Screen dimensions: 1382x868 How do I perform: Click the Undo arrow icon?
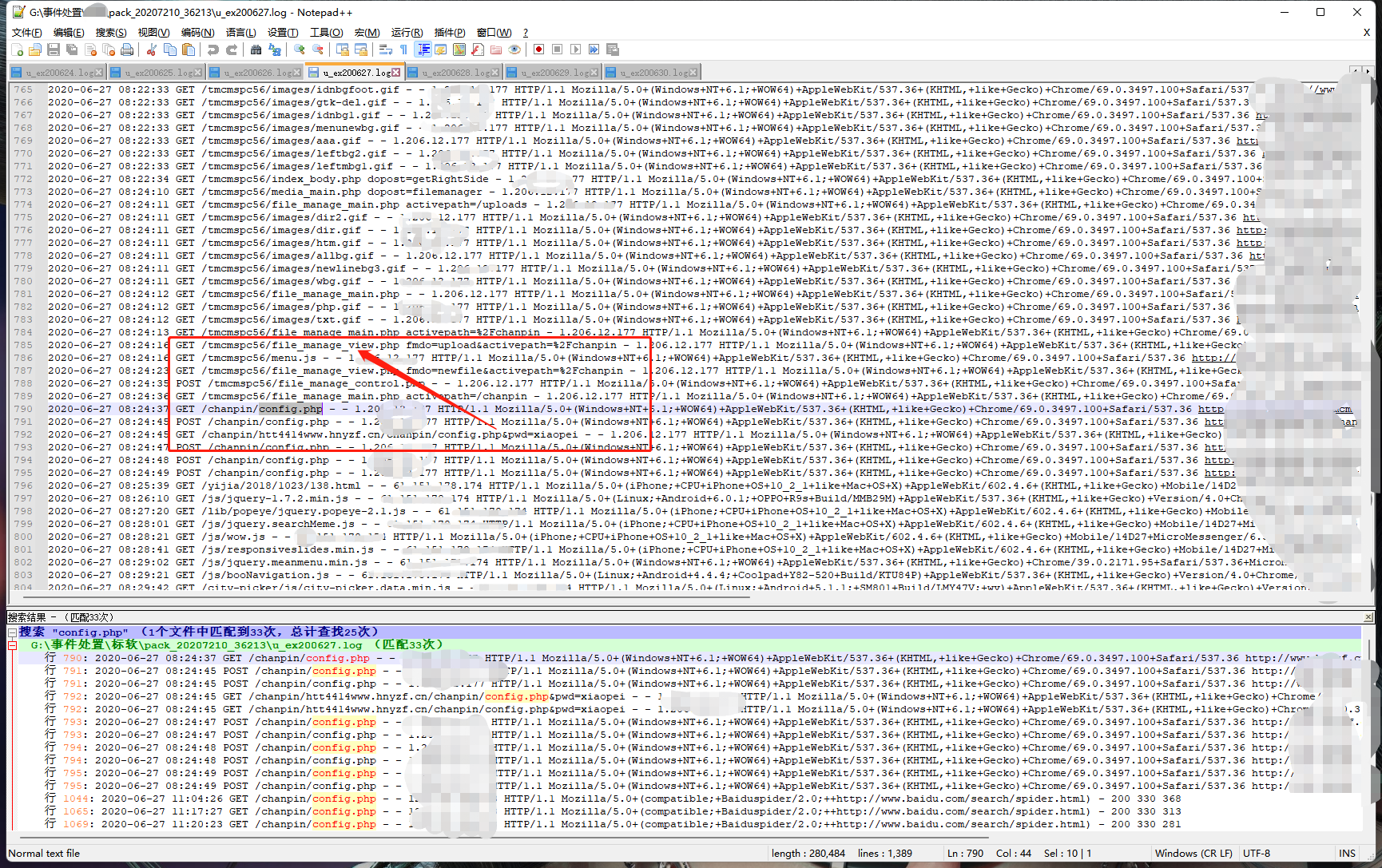pyautogui.click(x=213, y=50)
